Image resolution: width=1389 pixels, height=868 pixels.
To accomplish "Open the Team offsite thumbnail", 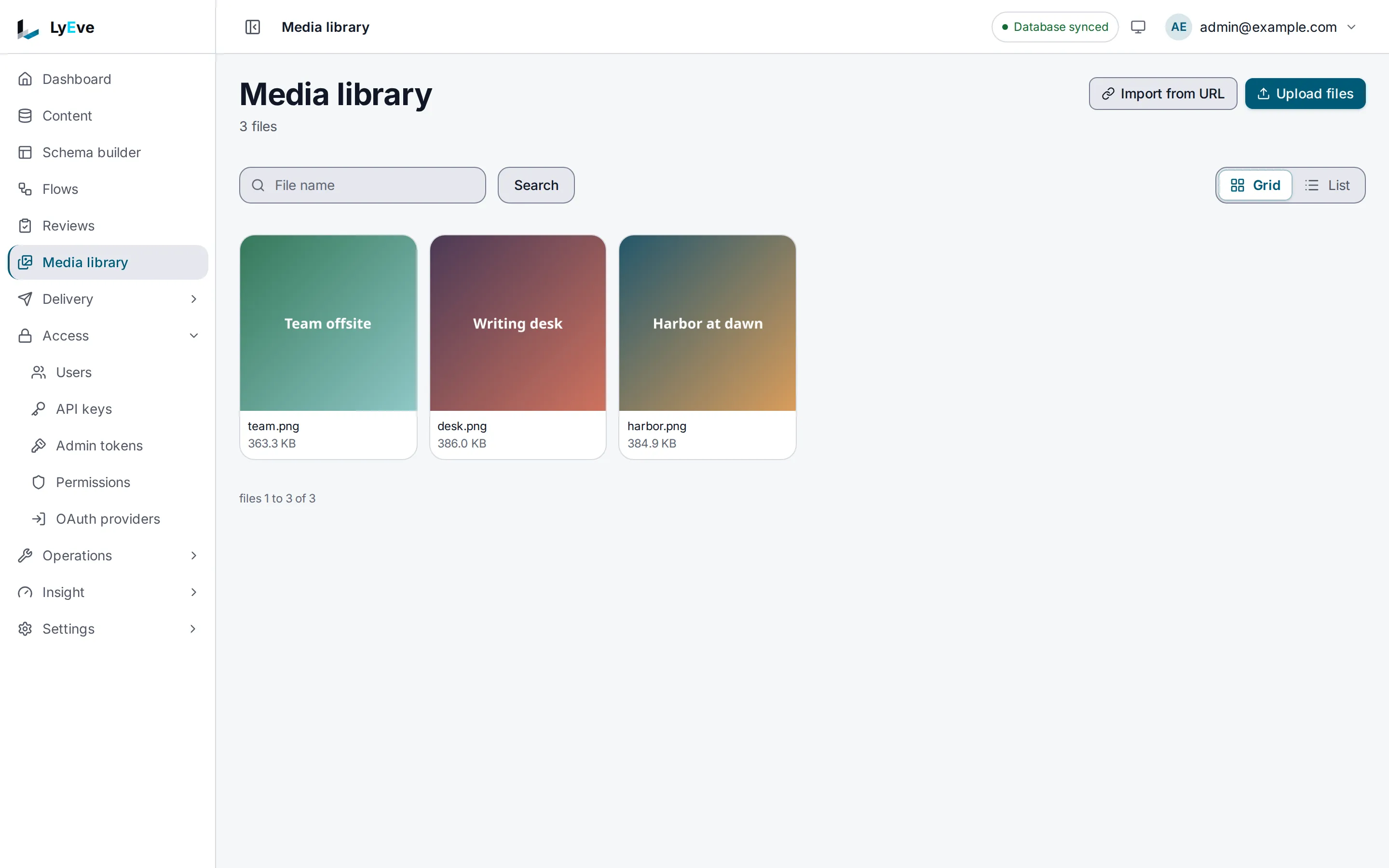I will click(x=328, y=323).
